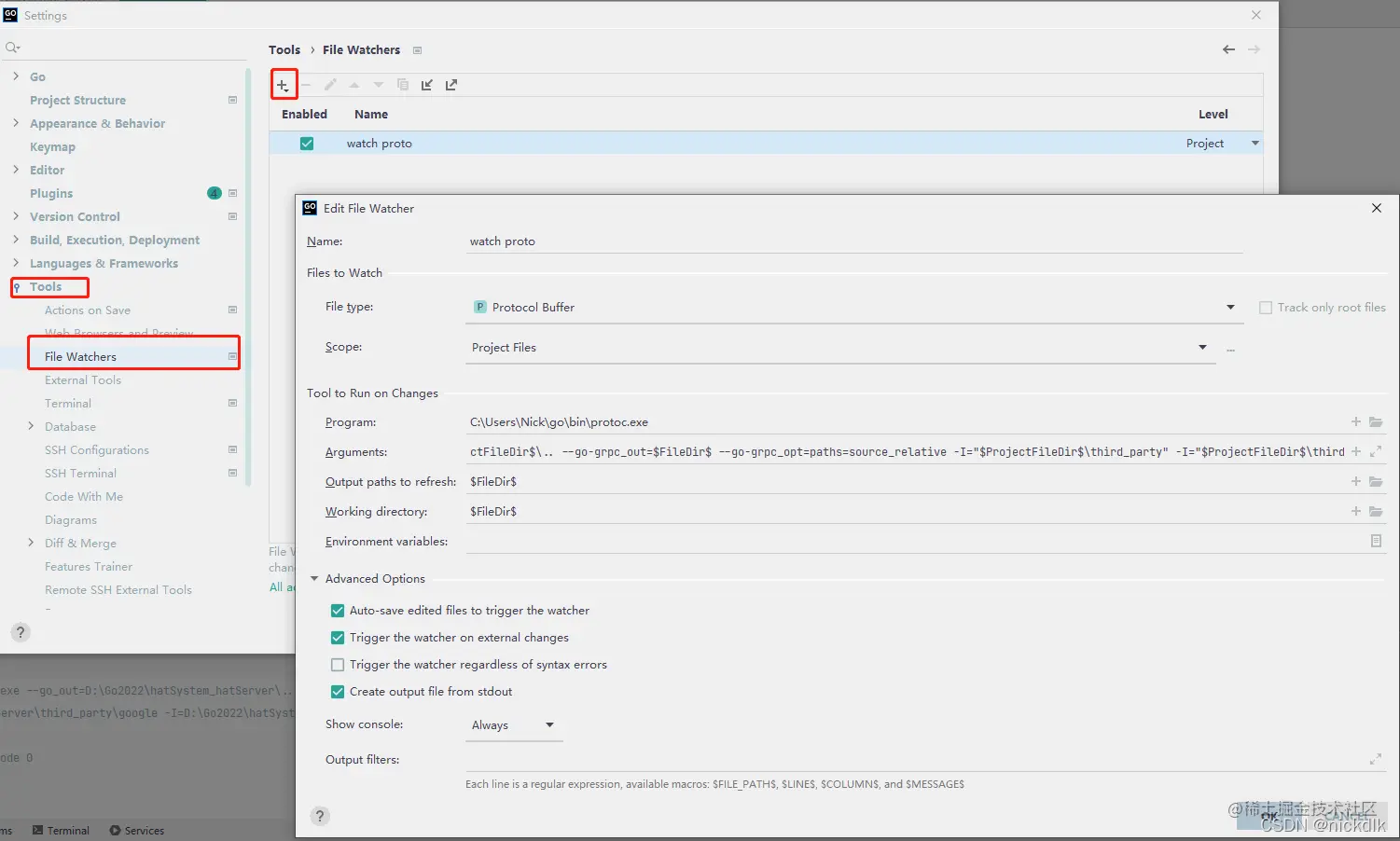Select Keymap in settings tree

(x=52, y=146)
